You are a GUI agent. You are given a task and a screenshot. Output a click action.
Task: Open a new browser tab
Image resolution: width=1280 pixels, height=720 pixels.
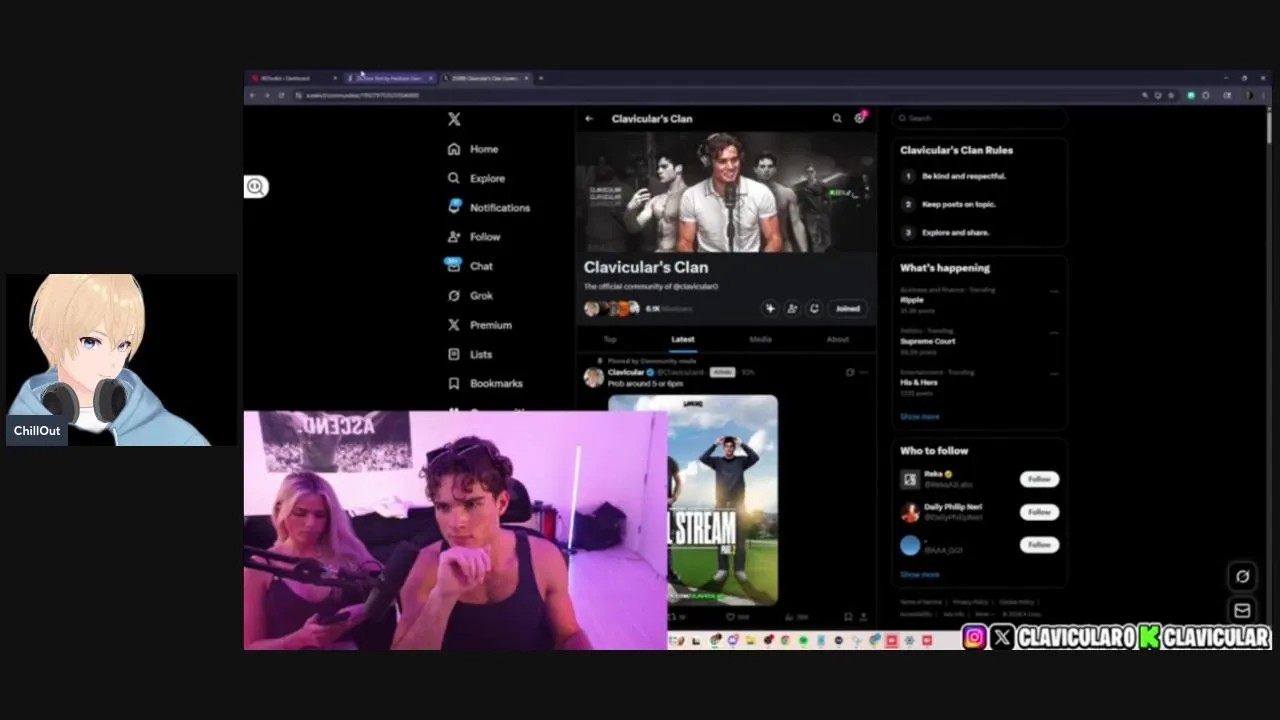pyautogui.click(x=541, y=78)
